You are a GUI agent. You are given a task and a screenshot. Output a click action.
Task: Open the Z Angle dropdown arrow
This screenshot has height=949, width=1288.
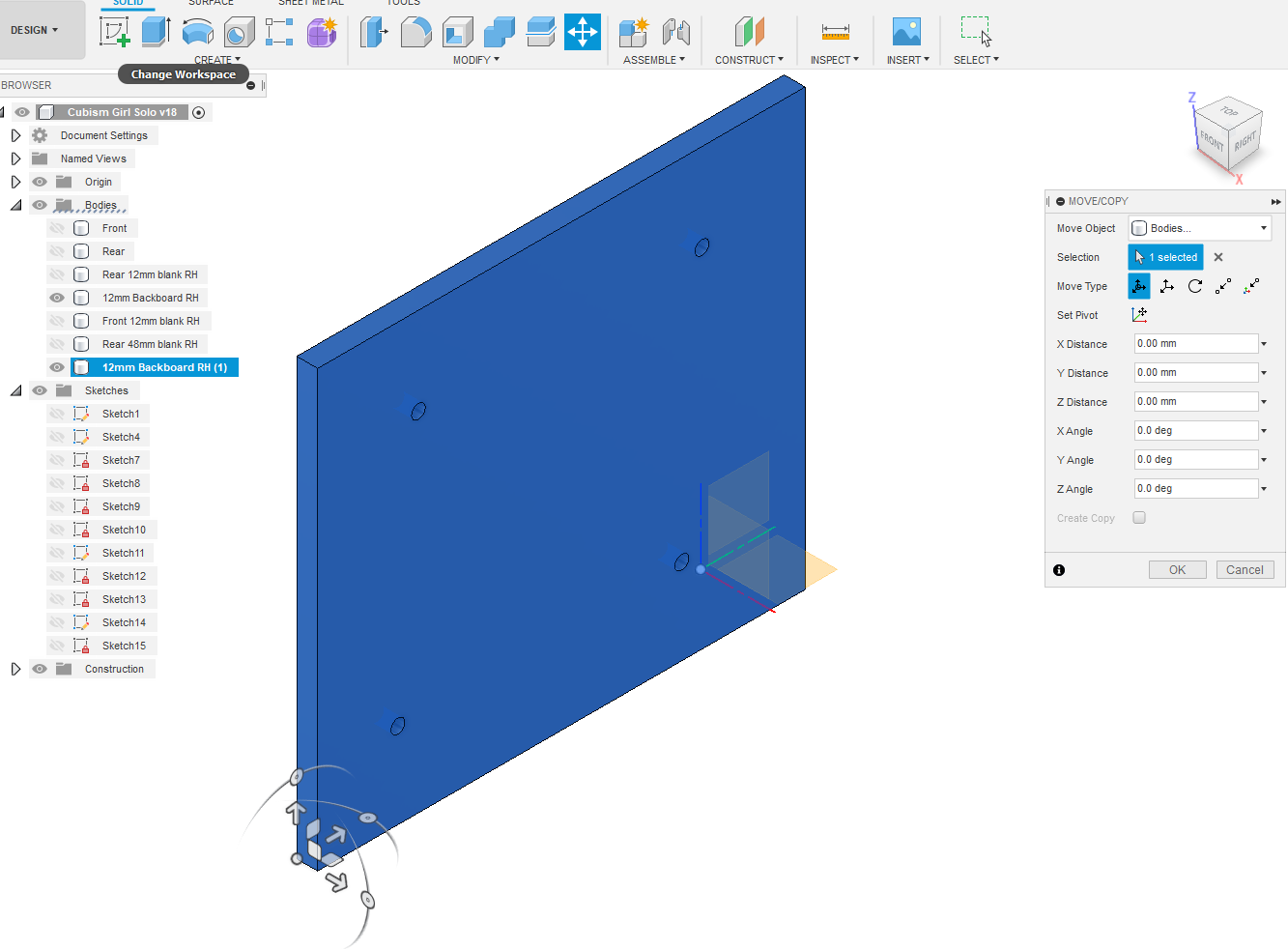[x=1264, y=489]
